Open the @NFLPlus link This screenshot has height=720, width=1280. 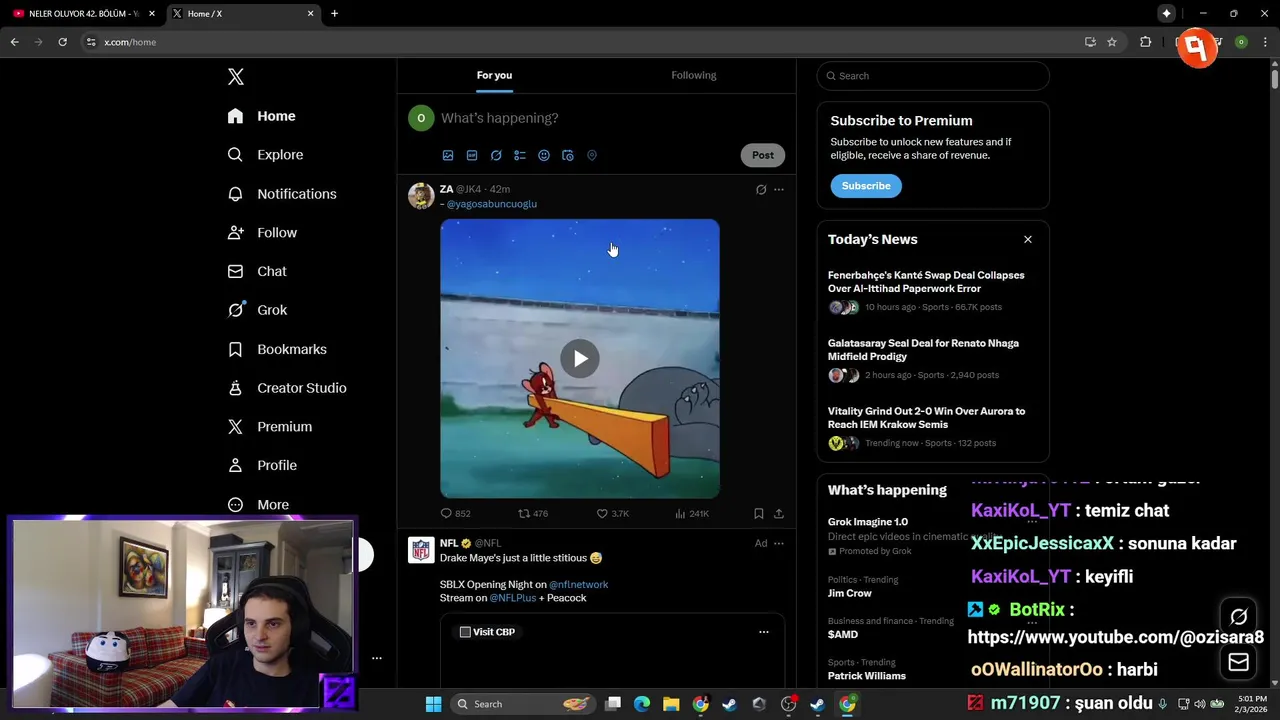coord(513,598)
